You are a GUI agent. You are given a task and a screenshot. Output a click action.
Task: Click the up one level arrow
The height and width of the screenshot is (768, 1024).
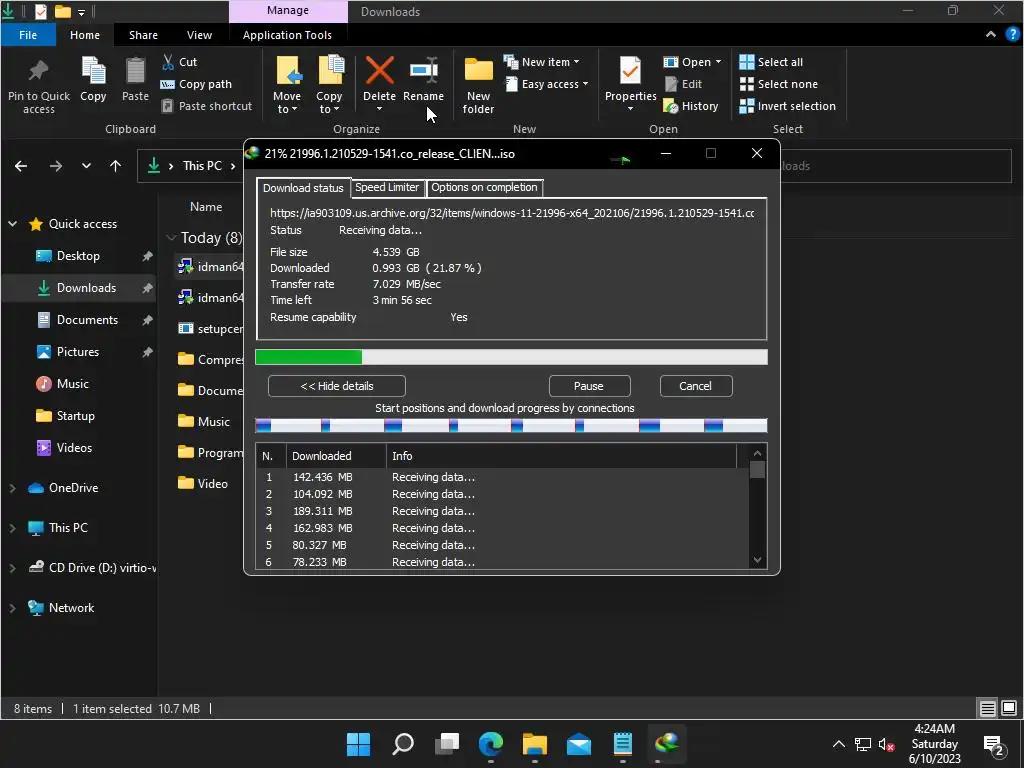116,166
